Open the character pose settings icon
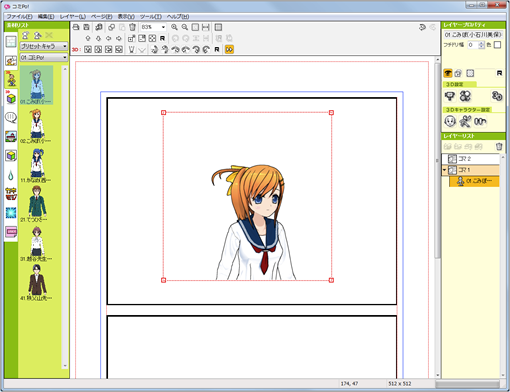 point(465,121)
